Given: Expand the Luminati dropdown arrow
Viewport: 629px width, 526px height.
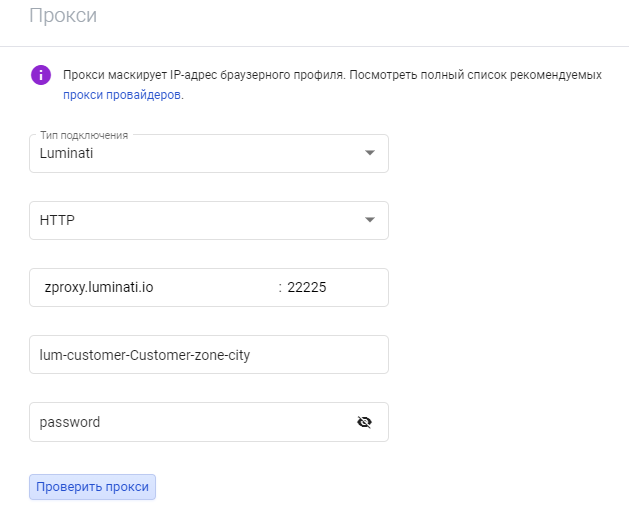Looking at the screenshot, I should (x=370, y=153).
